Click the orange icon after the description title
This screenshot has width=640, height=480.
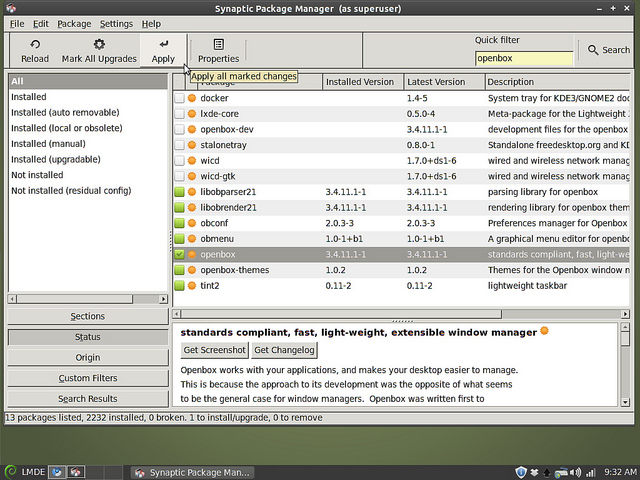(x=544, y=331)
